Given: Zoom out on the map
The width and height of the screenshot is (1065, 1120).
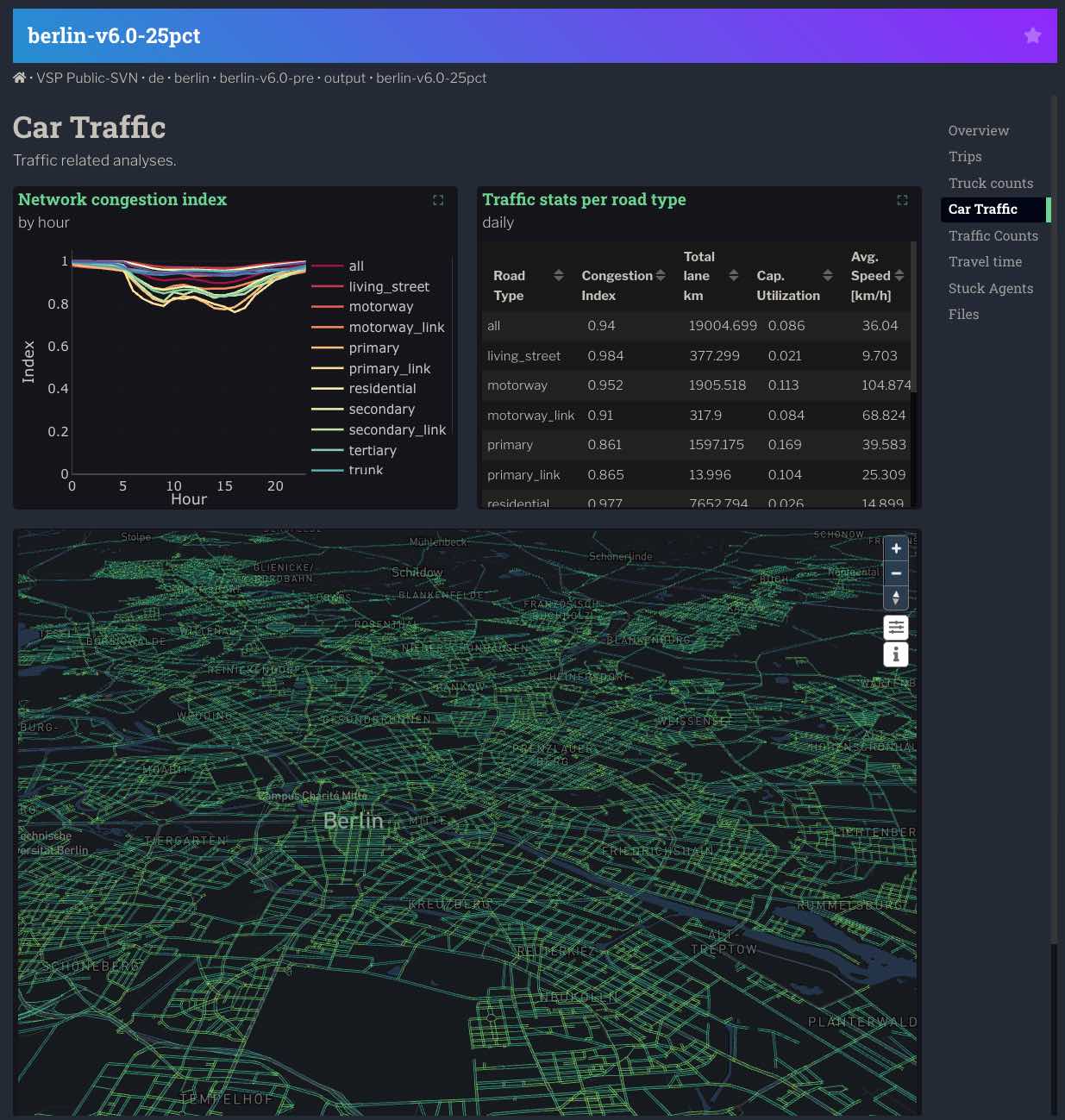Looking at the screenshot, I should point(896,573).
